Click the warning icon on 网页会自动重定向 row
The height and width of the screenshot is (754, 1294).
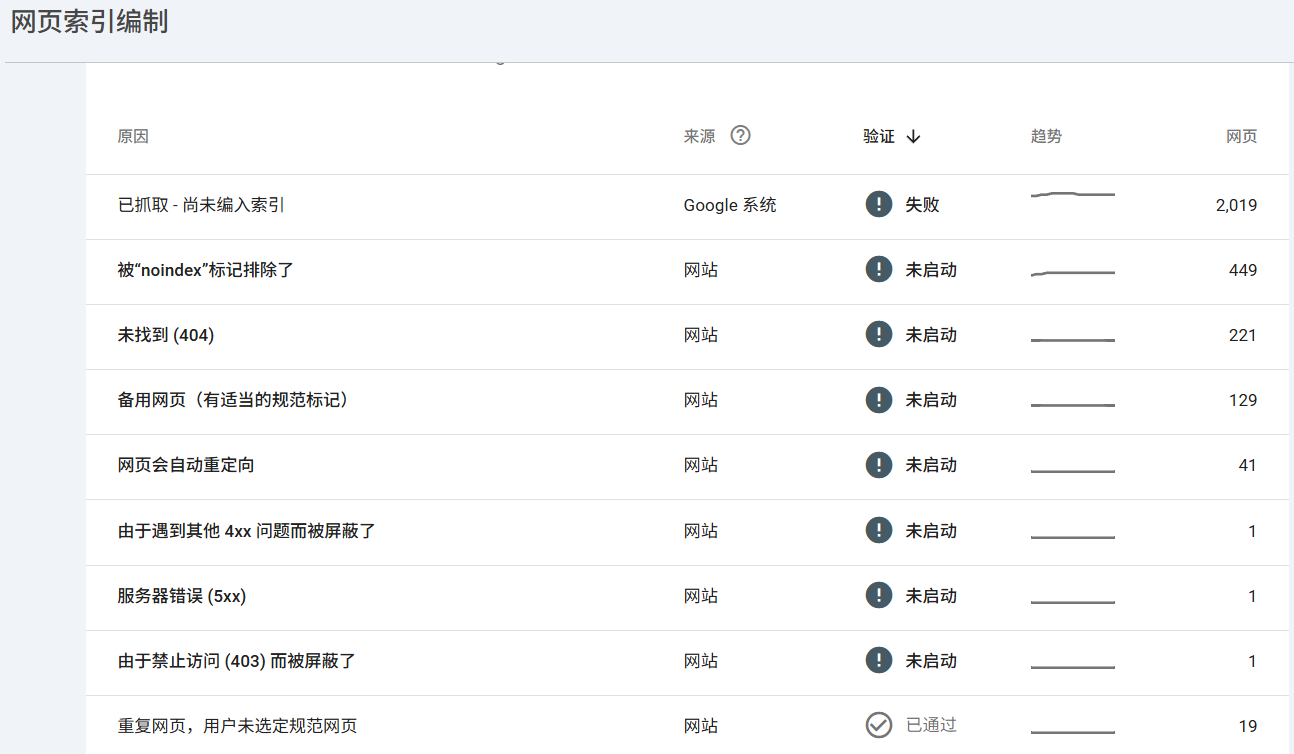click(878, 464)
